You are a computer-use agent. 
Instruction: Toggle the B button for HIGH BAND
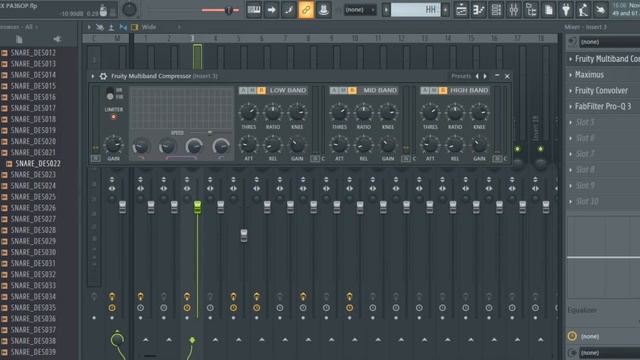click(443, 90)
